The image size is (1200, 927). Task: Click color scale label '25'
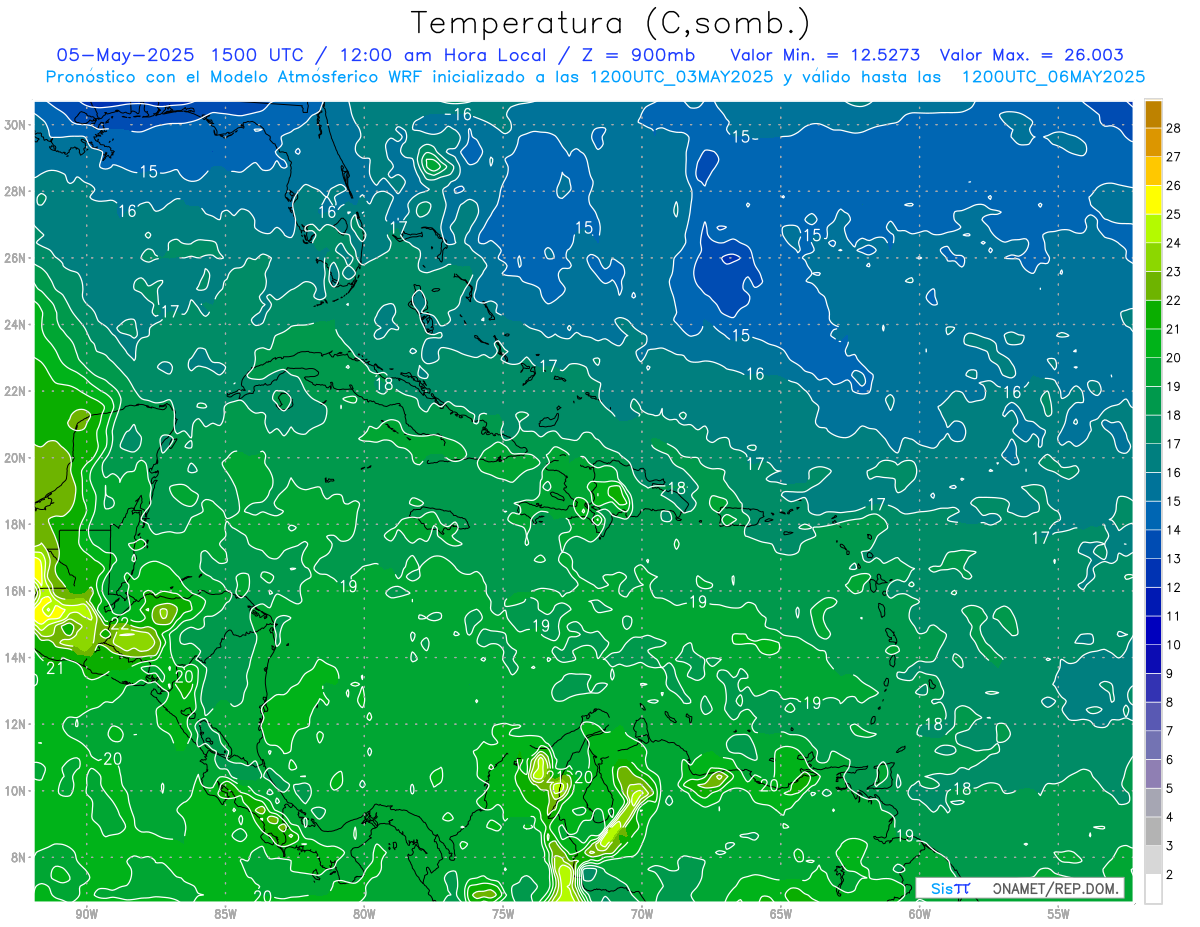tap(1174, 214)
